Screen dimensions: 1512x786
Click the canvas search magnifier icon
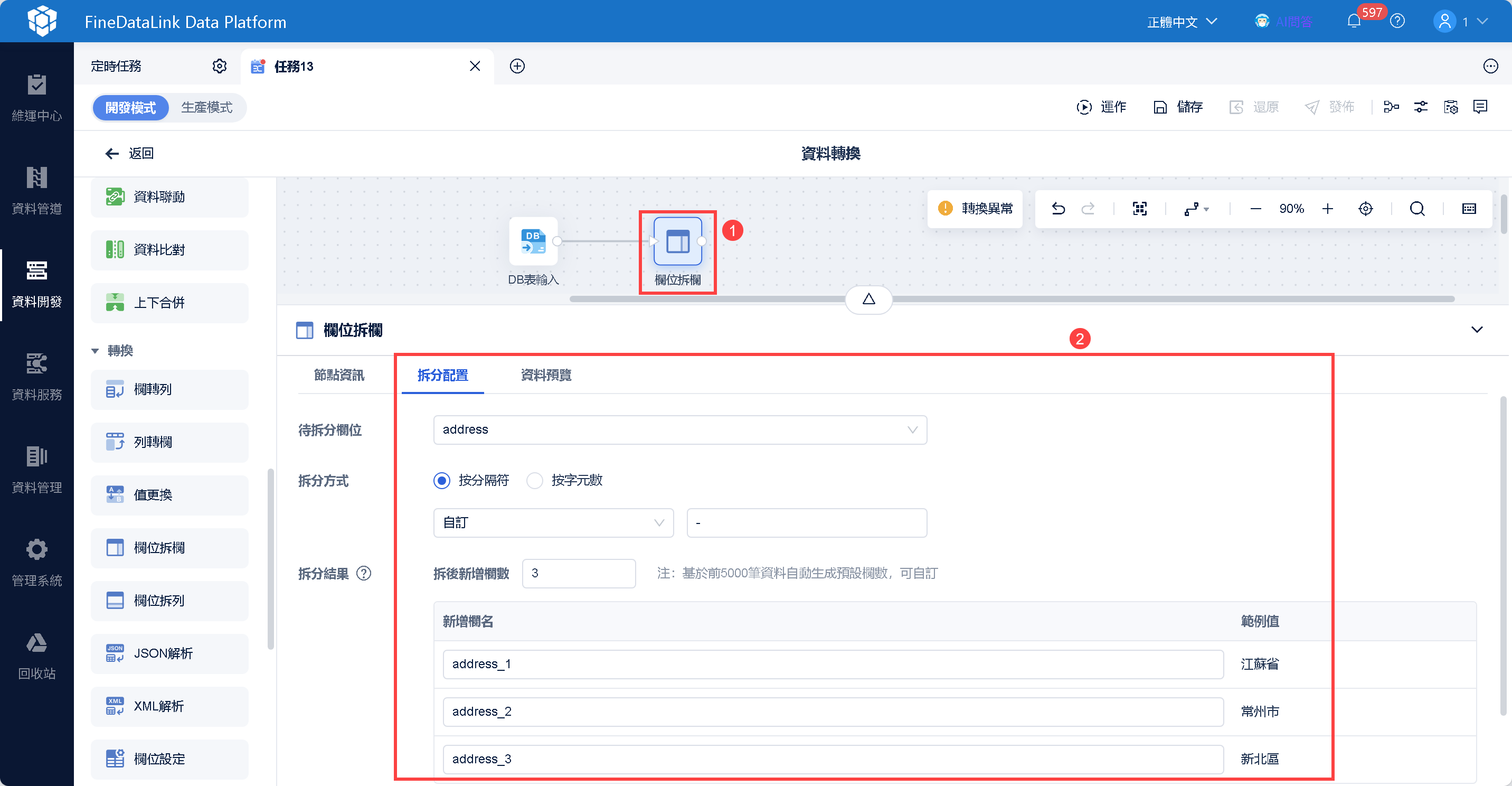(1417, 209)
